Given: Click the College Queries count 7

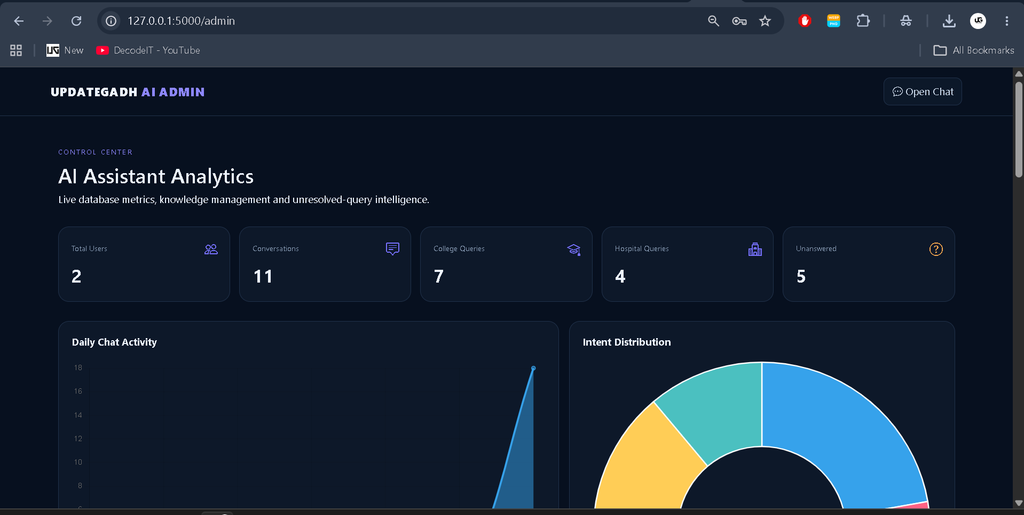Looking at the screenshot, I should click(x=439, y=277).
